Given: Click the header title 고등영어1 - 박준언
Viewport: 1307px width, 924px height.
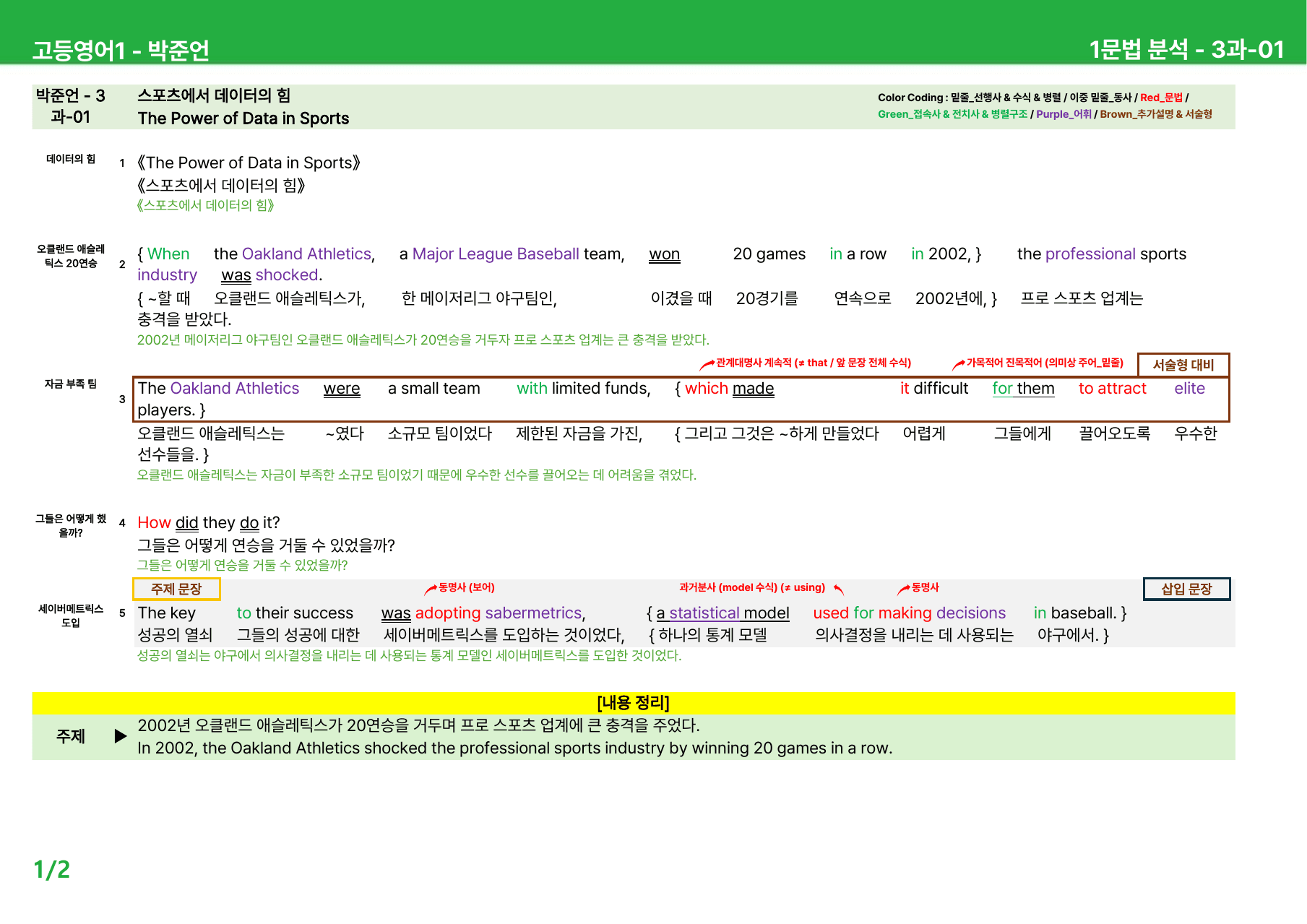Looking at the screenshot, I should coord(121,50).
